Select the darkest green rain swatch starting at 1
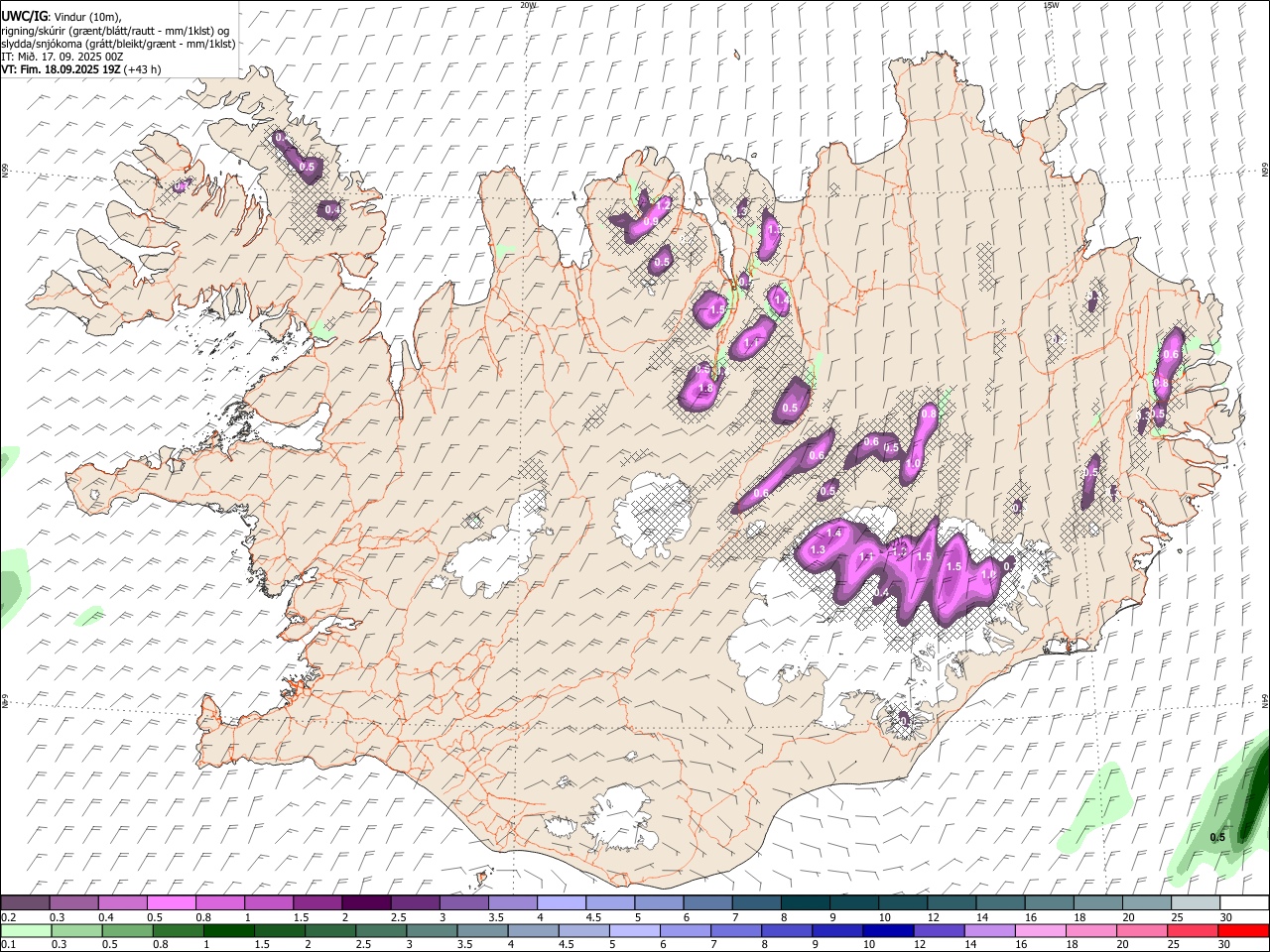This screenshot has height=952, width=1270. [229, 930]
